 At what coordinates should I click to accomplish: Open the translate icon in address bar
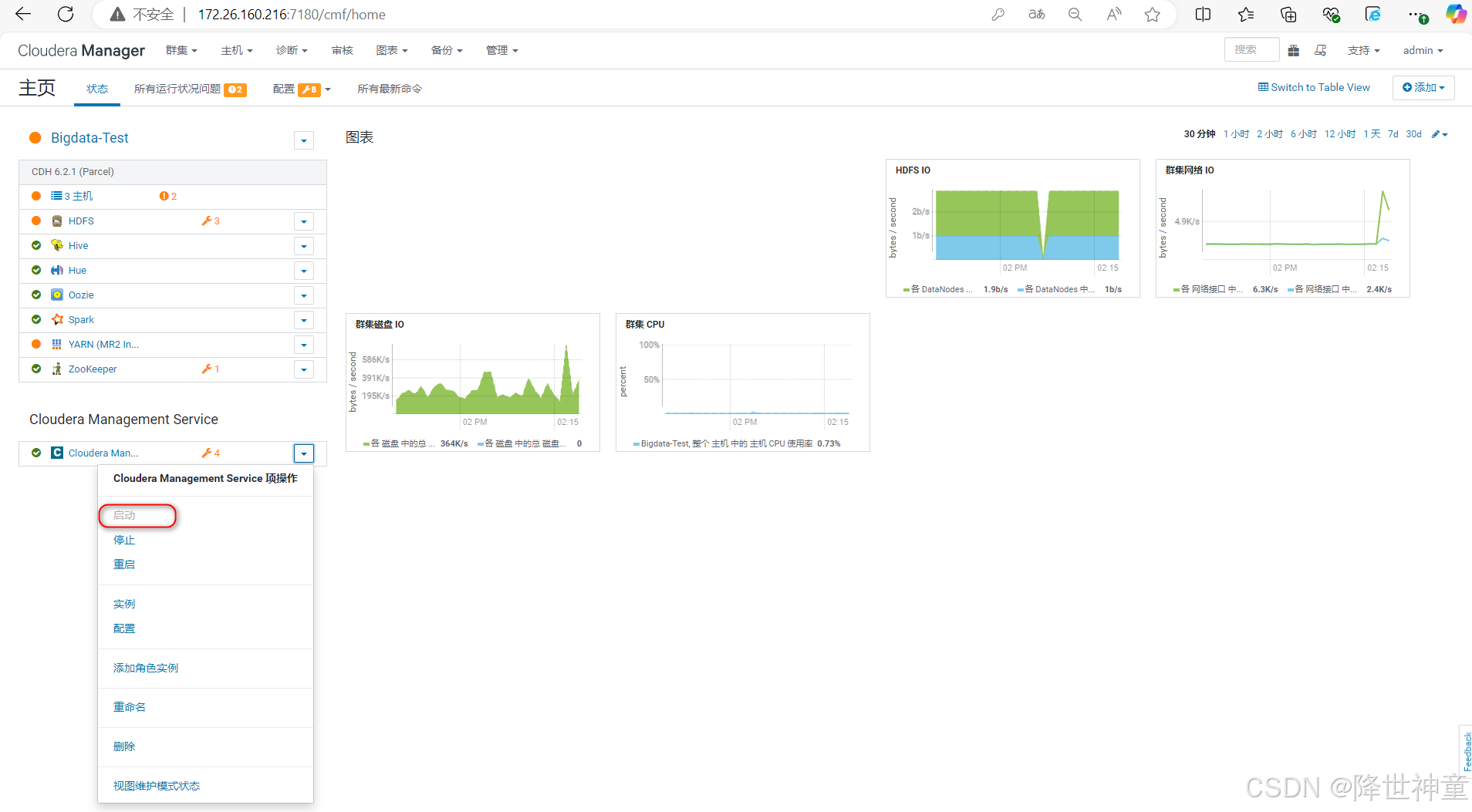pos(1037,14)
